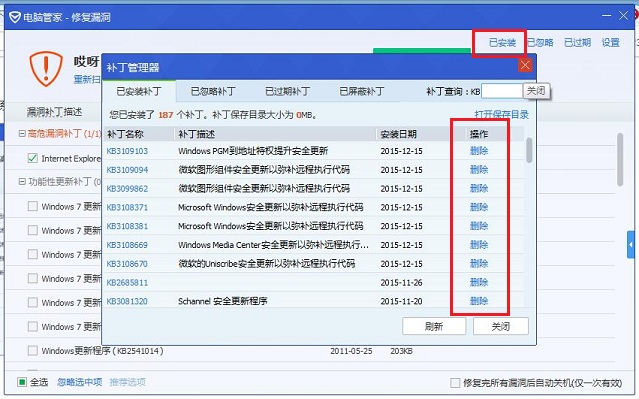Delete patch KB3108381

(479, 226)
